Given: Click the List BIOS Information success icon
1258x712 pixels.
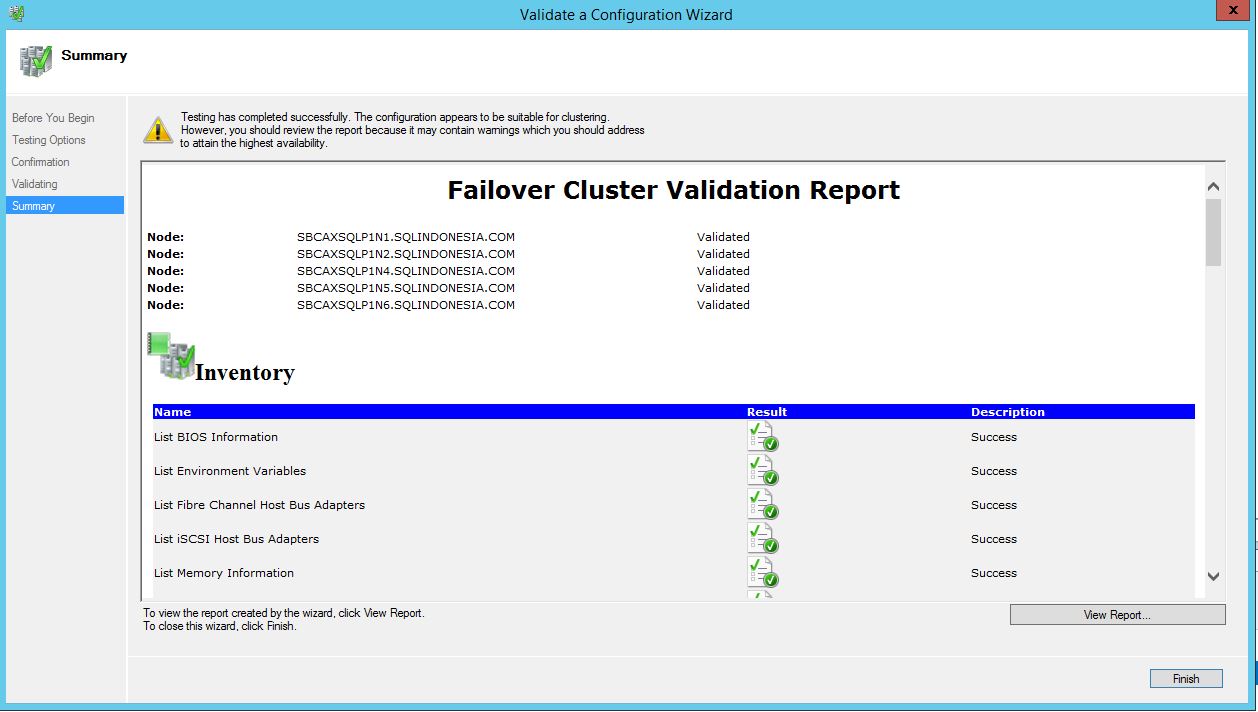Looking at the screenshot, I should [762, 437].
